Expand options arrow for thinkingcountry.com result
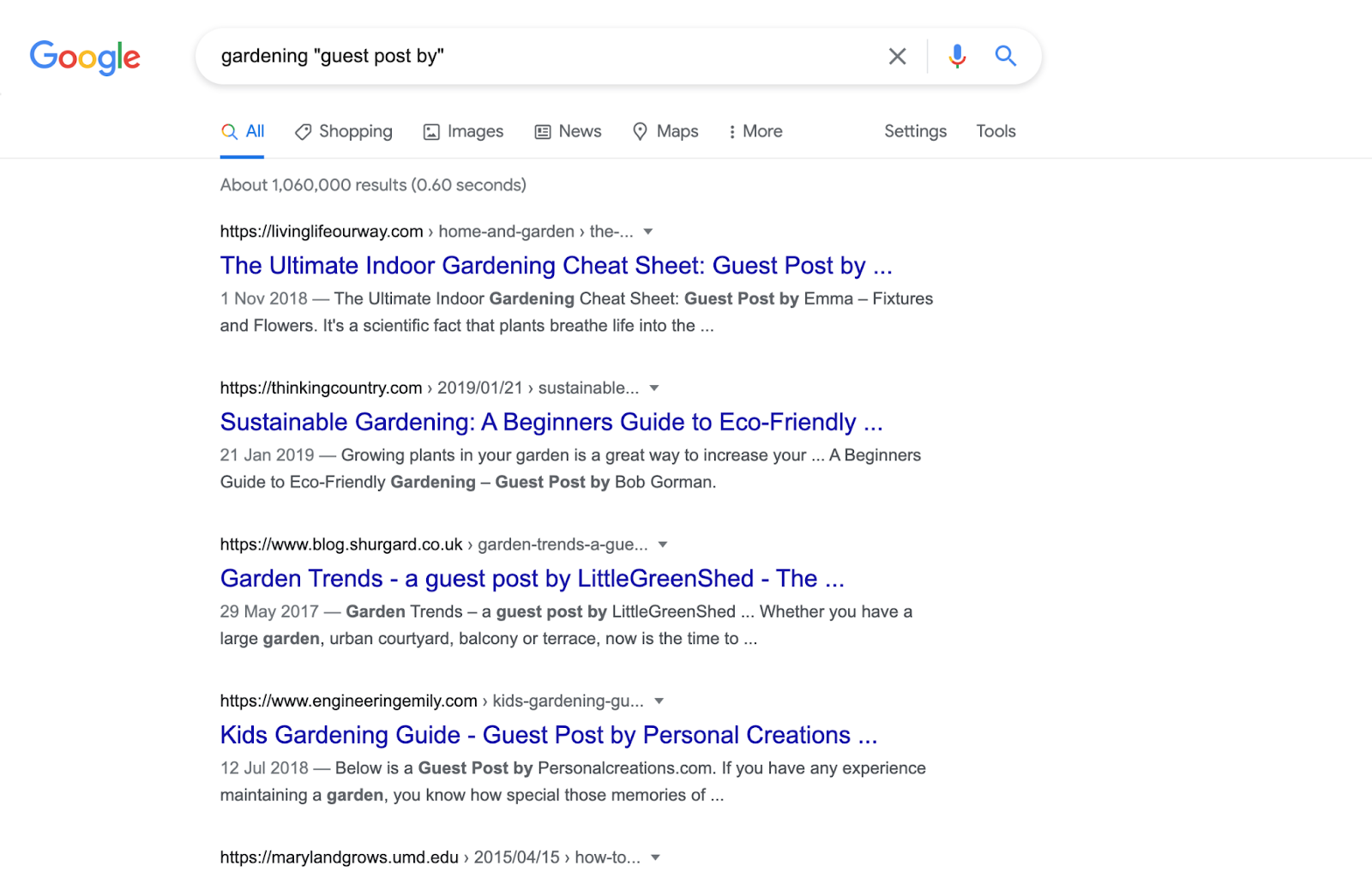This screenshot has height=878, width=1372. [x=654, y=388]
